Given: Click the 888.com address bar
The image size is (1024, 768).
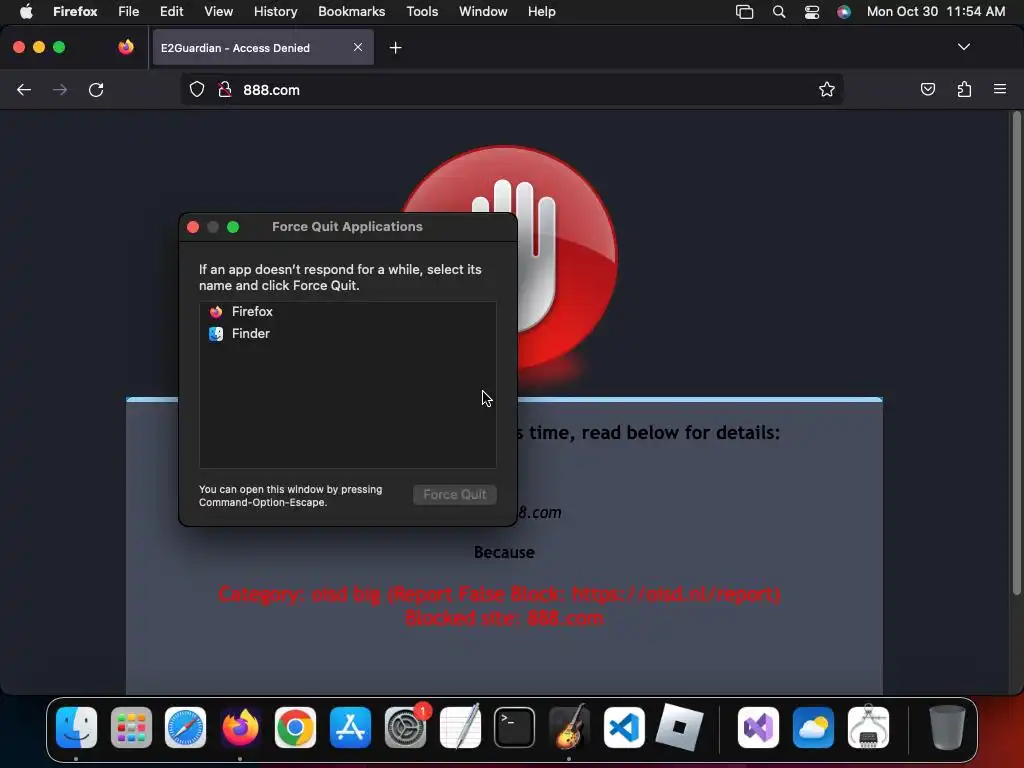Looking at the screenshot, I should 511,89.
